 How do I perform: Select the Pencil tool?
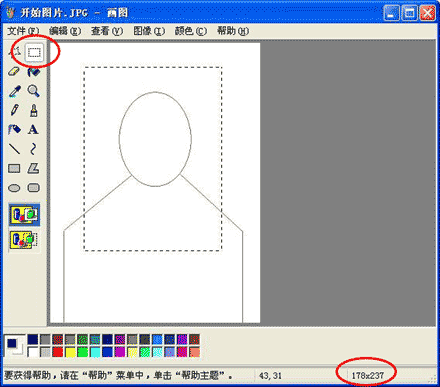pyautogui.click(x=14, y=110)
